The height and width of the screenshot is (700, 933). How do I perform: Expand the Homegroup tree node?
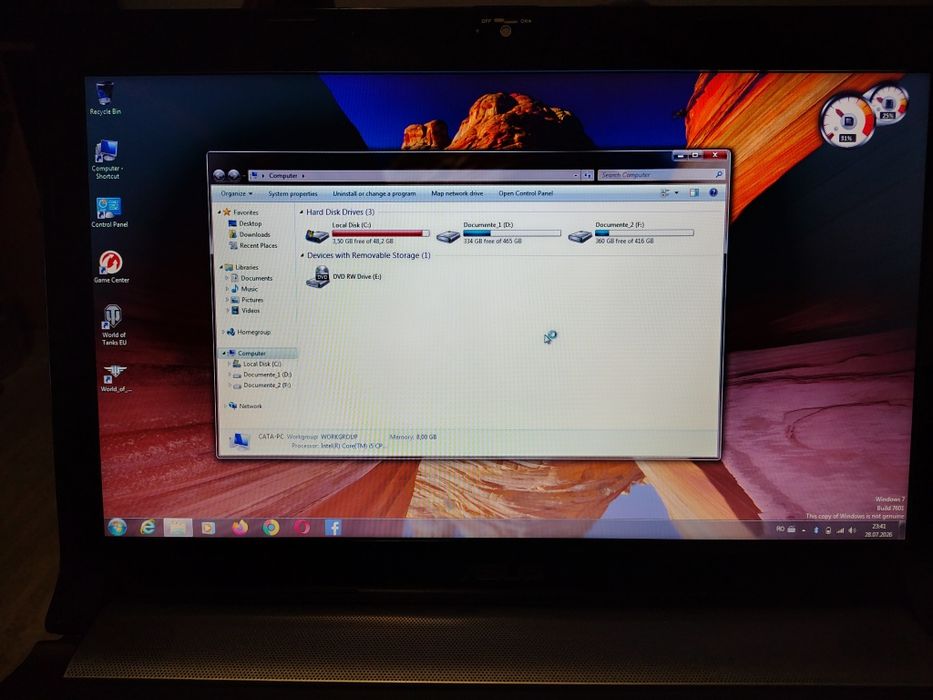pyautogui.click(x=223, y=332)
